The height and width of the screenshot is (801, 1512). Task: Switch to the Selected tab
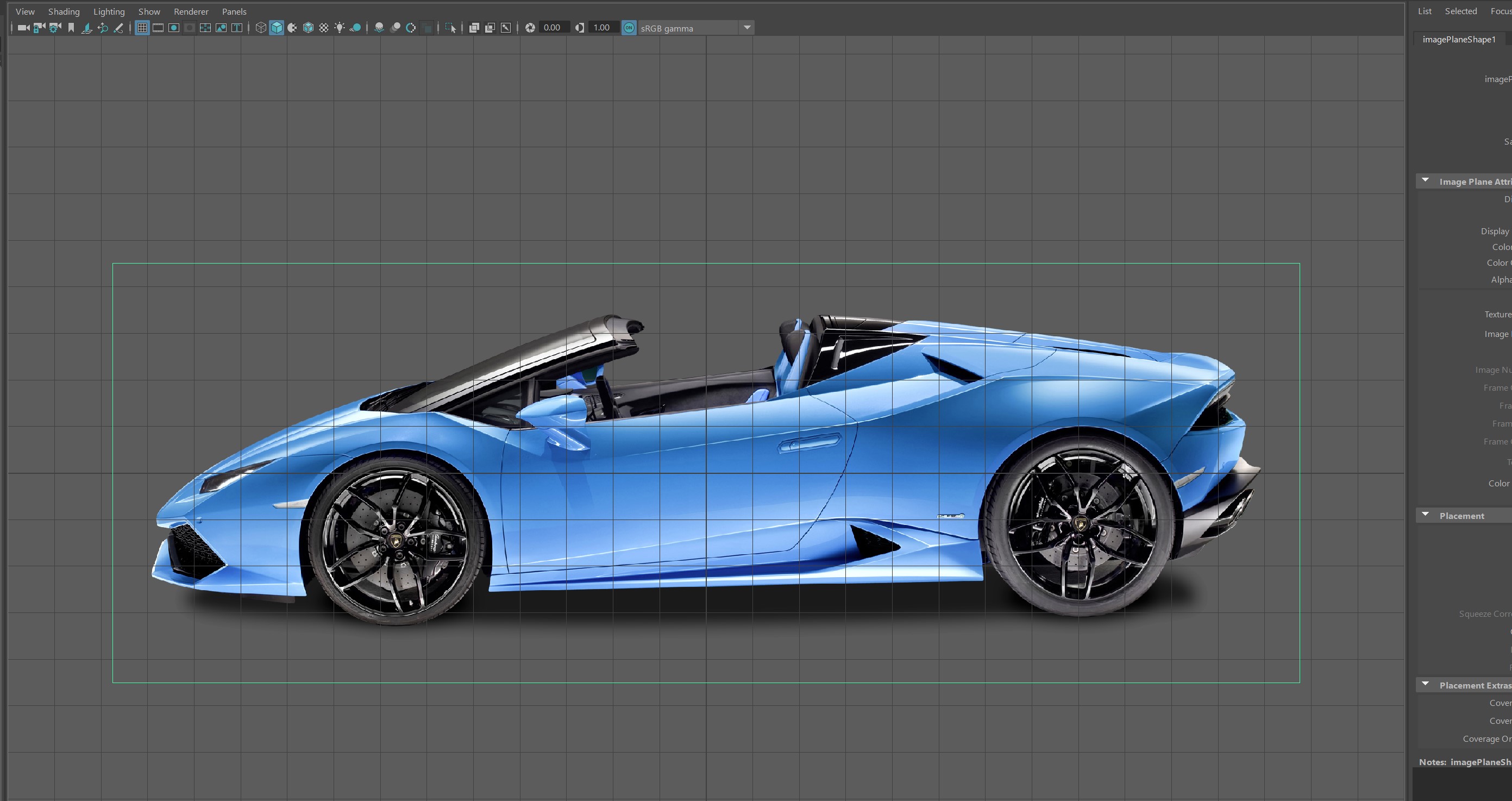point(1461,10)
